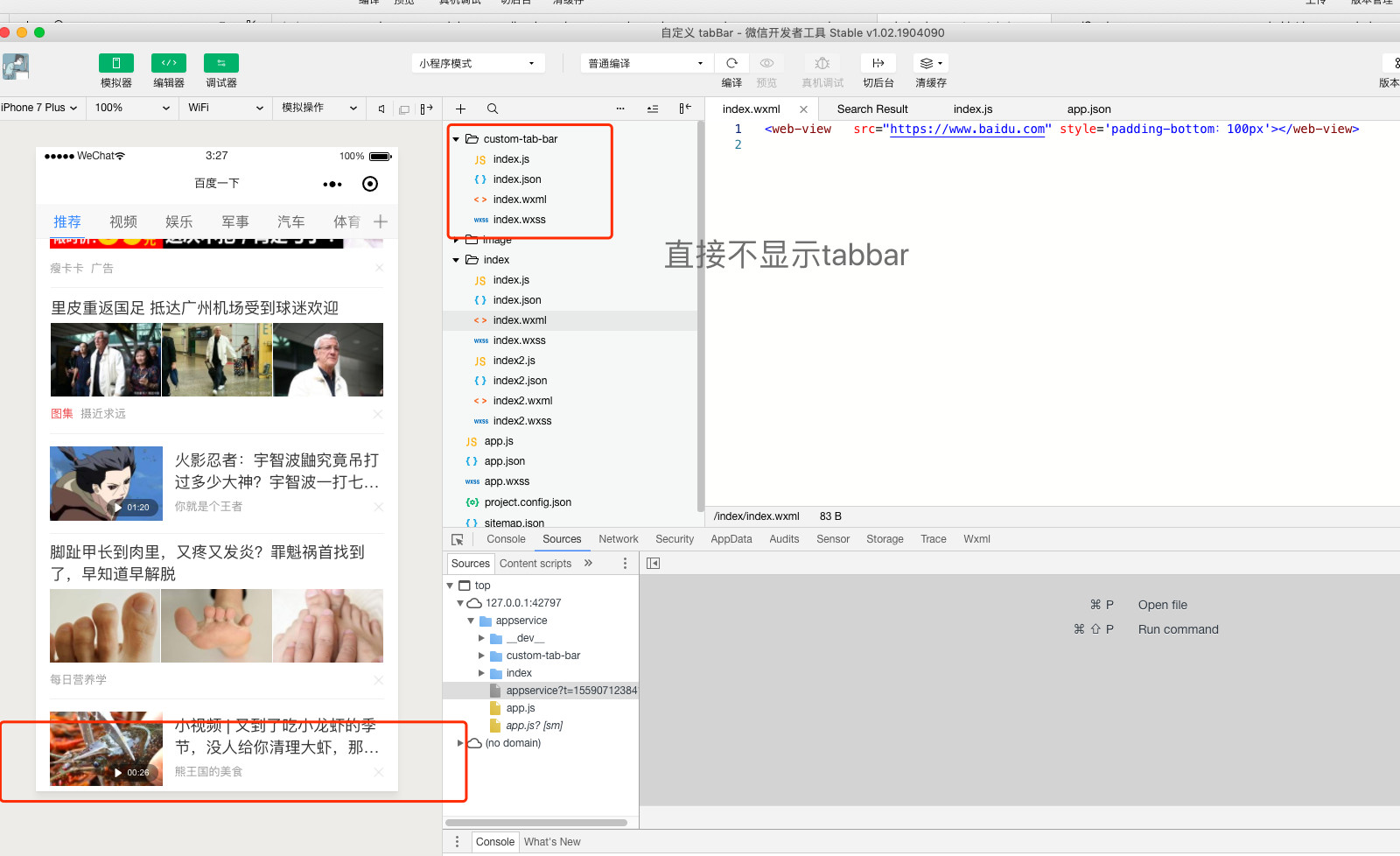Viewport: 1400px width, 856px height.
Task: Click the drawer What's New tab
Action: (x=552, y=842)
